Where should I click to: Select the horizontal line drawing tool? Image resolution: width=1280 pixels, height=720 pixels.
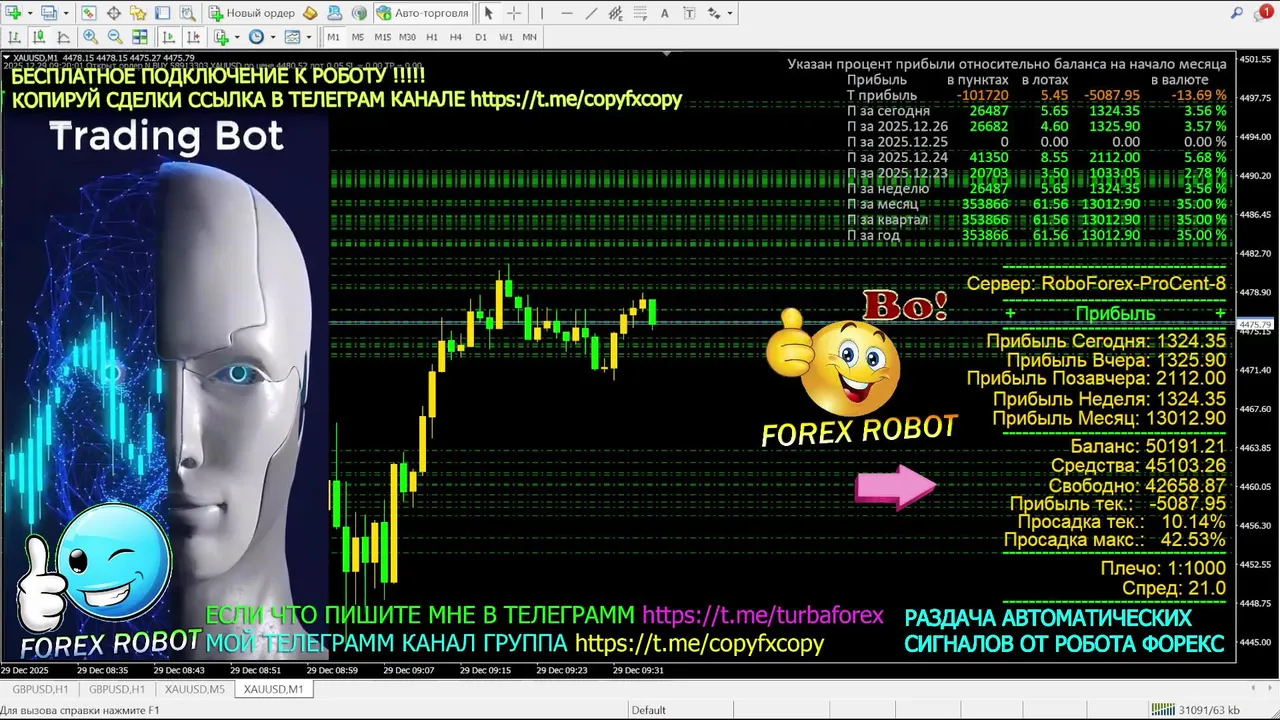coord(566,13)
